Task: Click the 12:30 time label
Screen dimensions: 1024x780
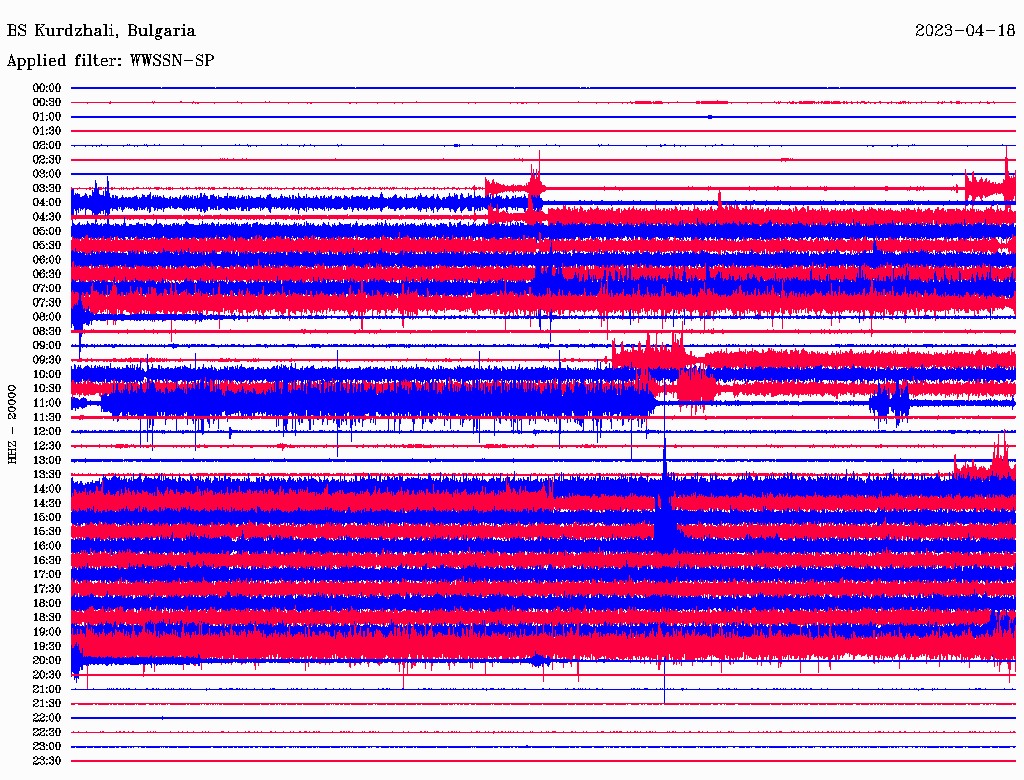Action: click(x=47, y=446)
